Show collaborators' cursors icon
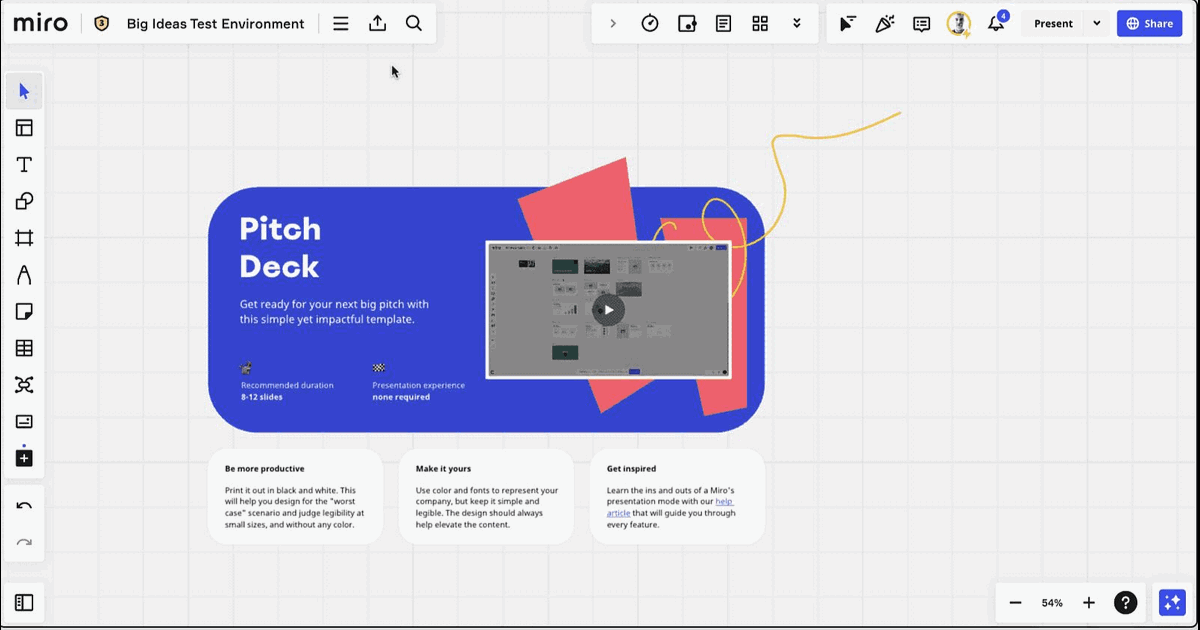 [848, 23]
